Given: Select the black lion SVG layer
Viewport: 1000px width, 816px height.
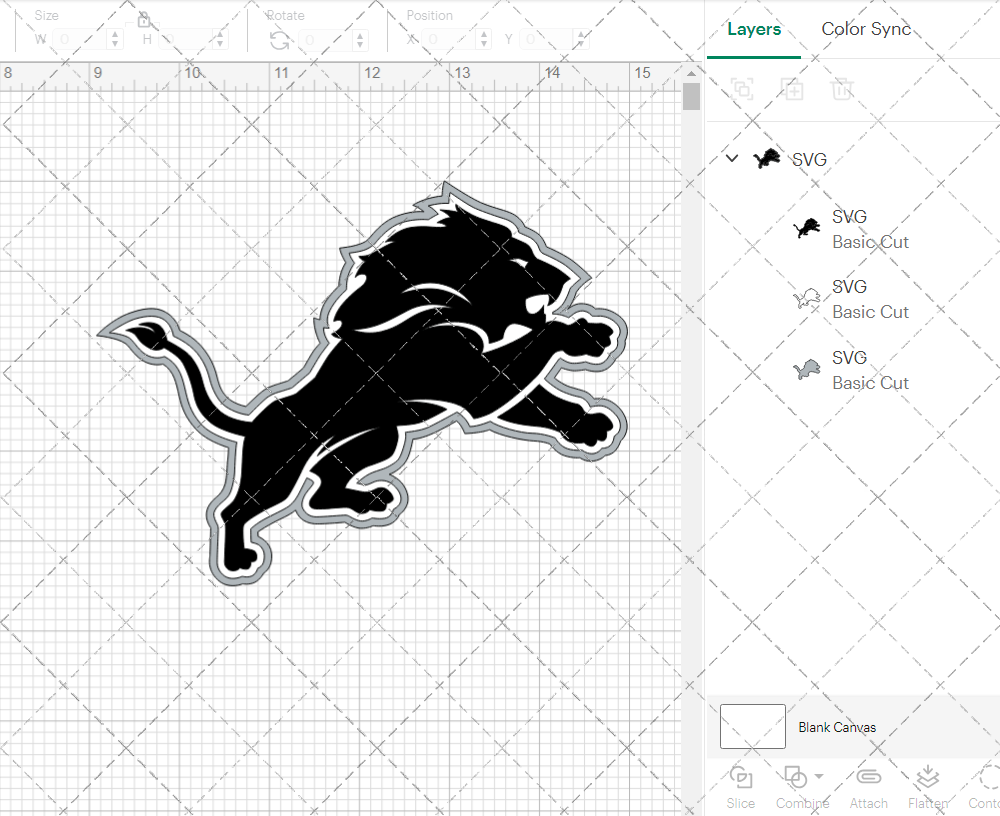Looking at the screenshot, I should point(850,229).
